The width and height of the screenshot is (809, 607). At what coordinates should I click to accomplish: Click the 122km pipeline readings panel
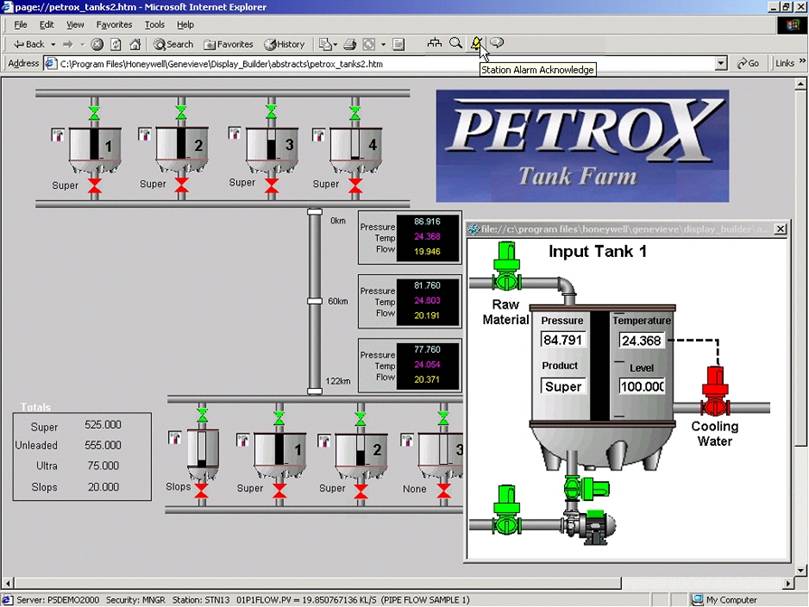point(410,365)
